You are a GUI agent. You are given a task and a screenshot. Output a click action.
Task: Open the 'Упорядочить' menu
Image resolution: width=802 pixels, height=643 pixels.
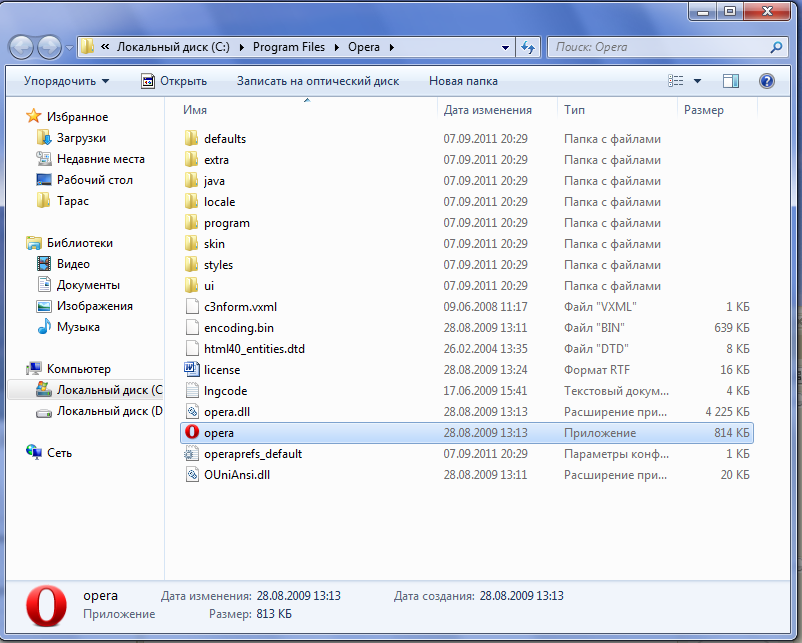66,81
